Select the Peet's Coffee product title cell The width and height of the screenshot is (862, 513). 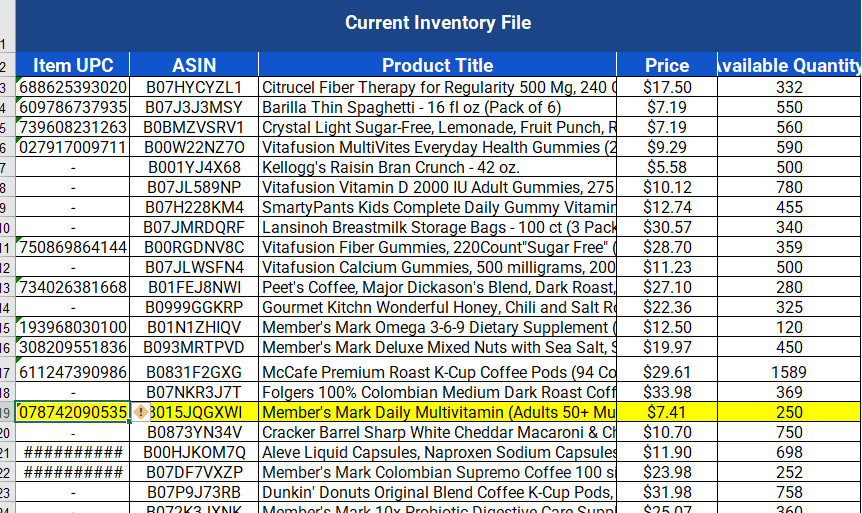click(x=438, y=287)
